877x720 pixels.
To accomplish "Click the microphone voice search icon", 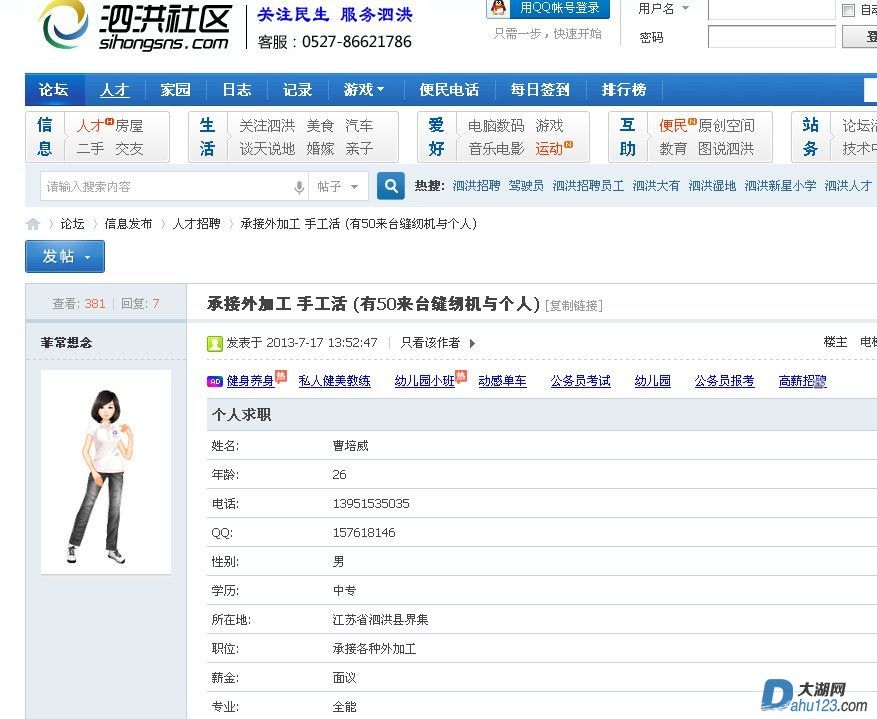I will click(x=299, y=187).
